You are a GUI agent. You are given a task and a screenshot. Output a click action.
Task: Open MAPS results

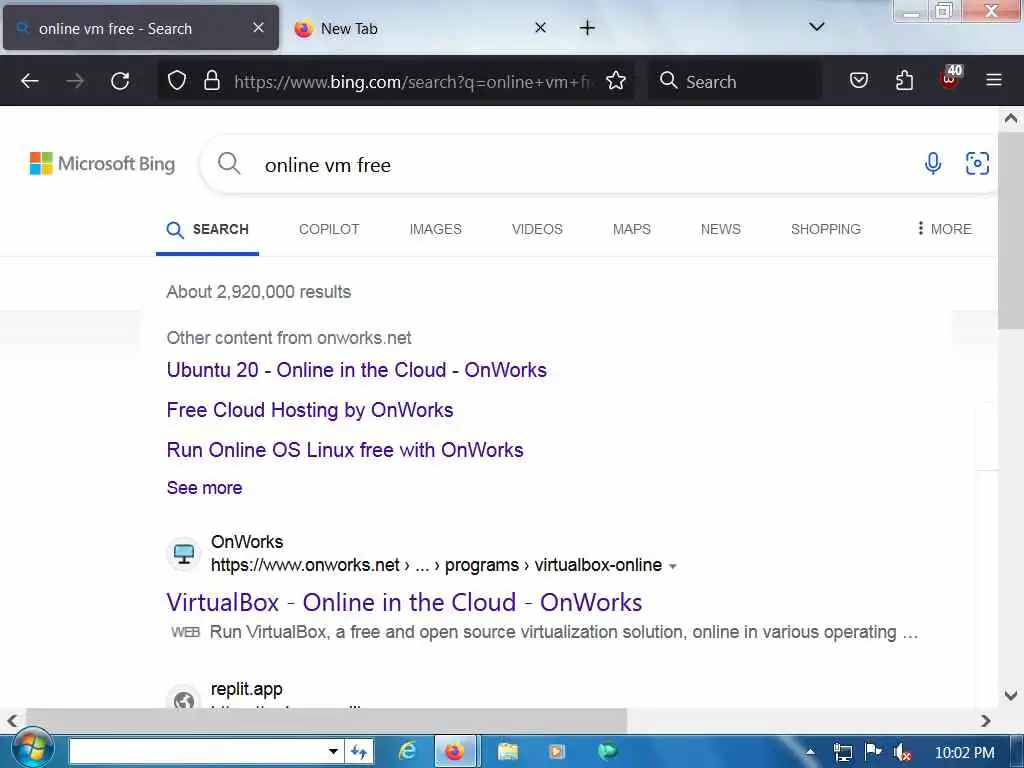click(632, 229)
